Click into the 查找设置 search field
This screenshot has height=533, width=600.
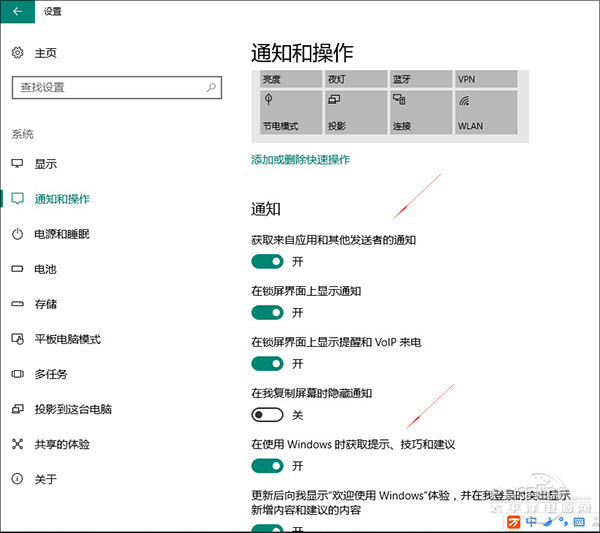pos(105,87)
